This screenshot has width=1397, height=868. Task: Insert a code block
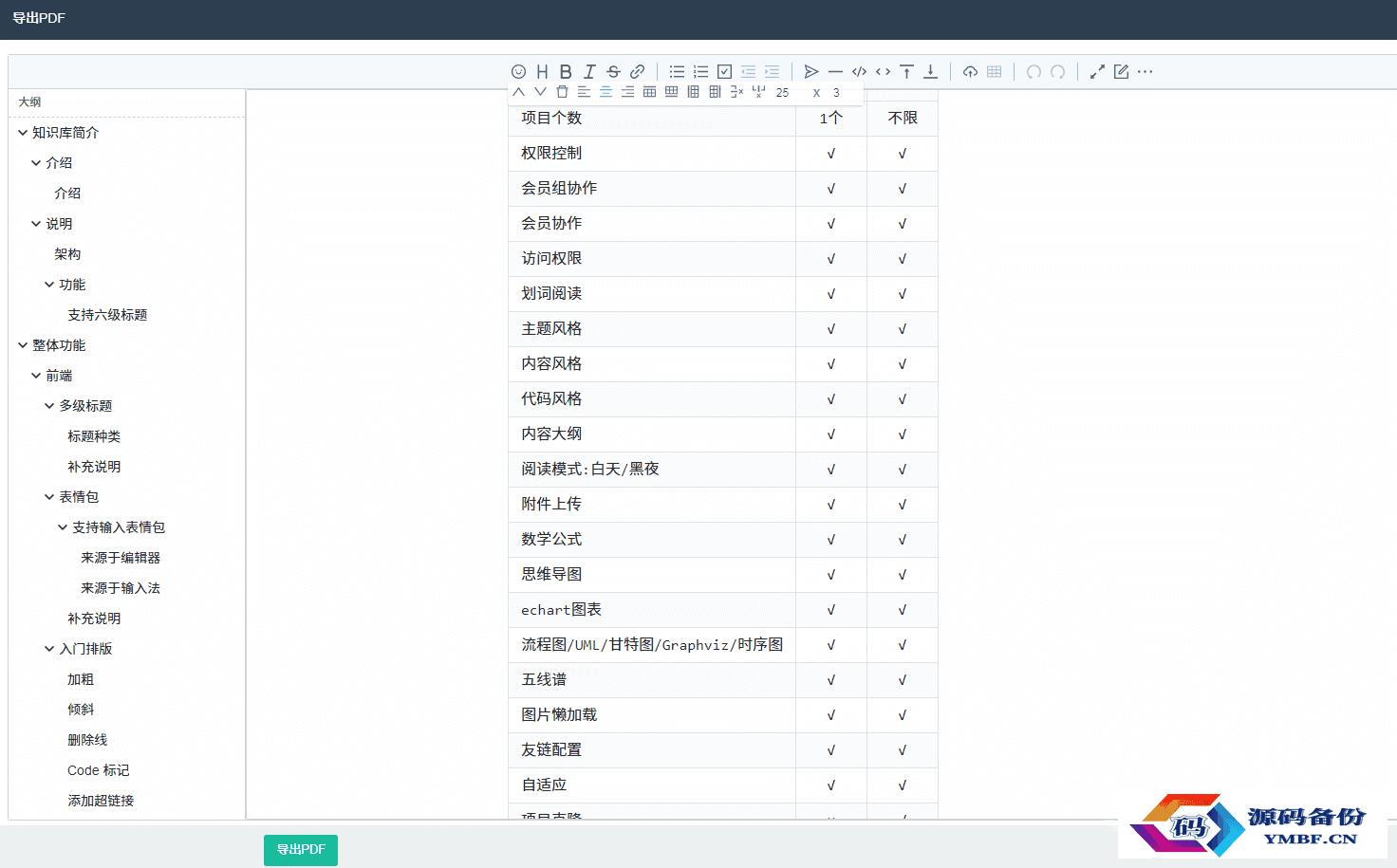pyautogui.click(x=859, y=72)
